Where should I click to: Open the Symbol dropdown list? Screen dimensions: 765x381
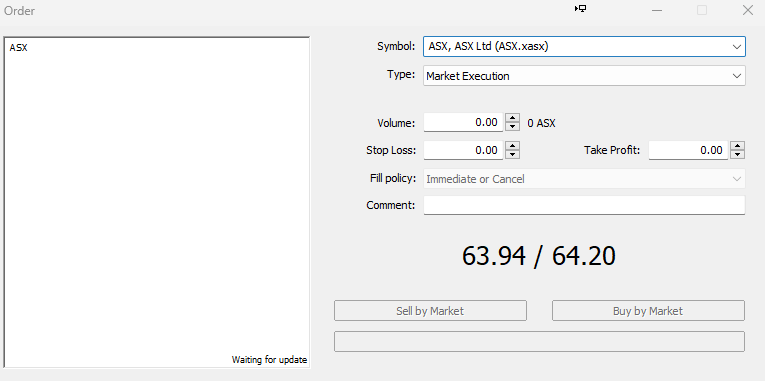pyautogui.click(x=736, y=47)
